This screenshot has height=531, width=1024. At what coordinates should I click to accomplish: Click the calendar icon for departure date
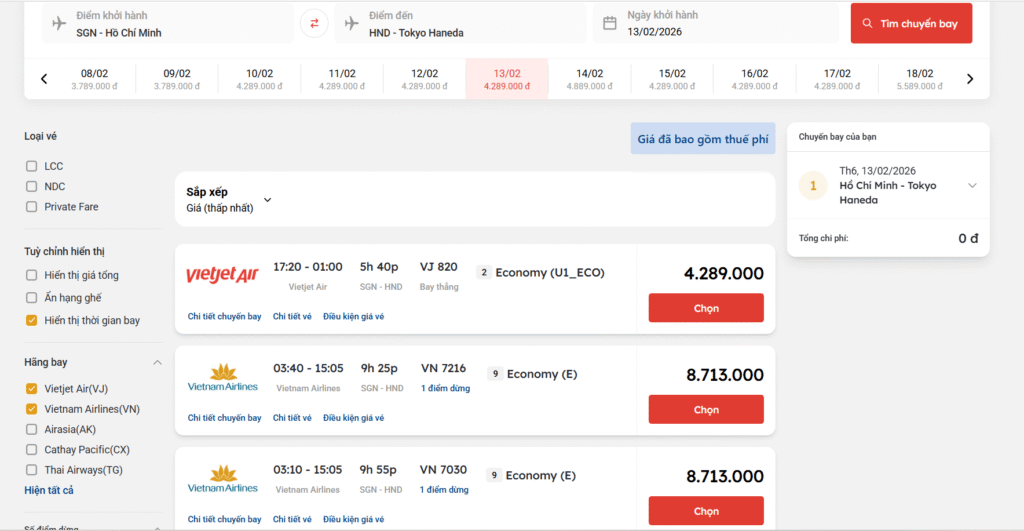pyautogui.click(x=609, y=23)
